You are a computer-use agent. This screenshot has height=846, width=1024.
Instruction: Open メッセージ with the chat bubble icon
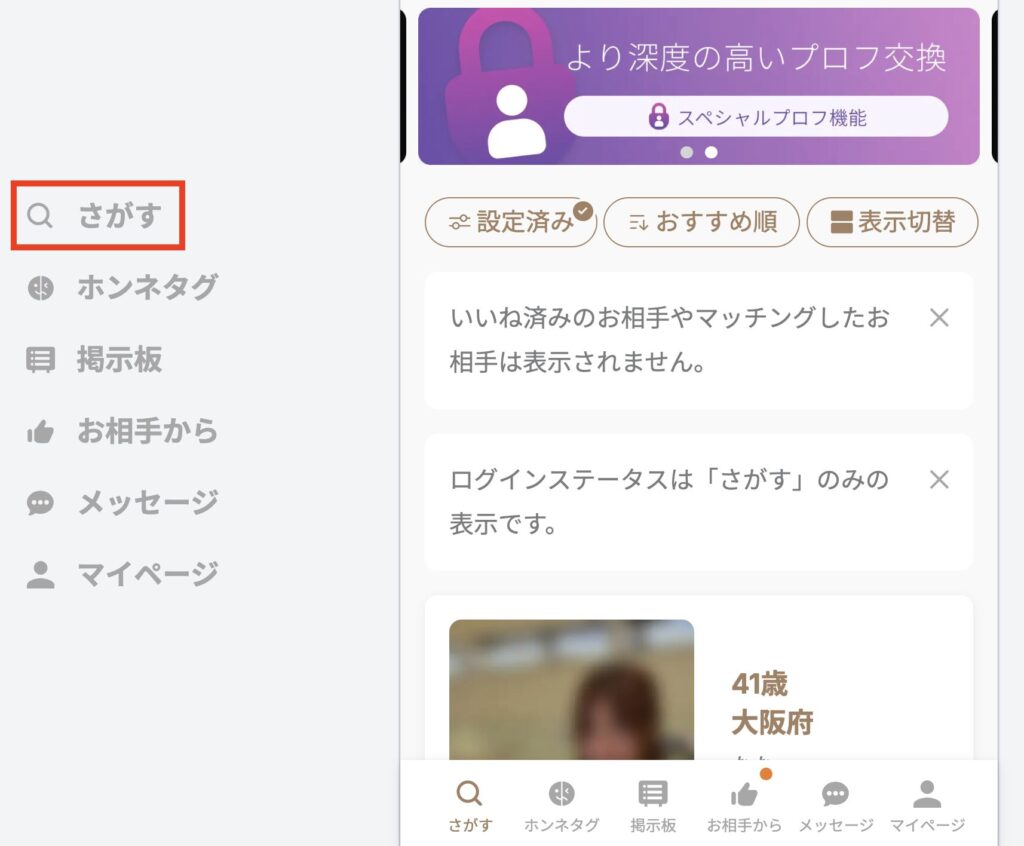[836, 805]
